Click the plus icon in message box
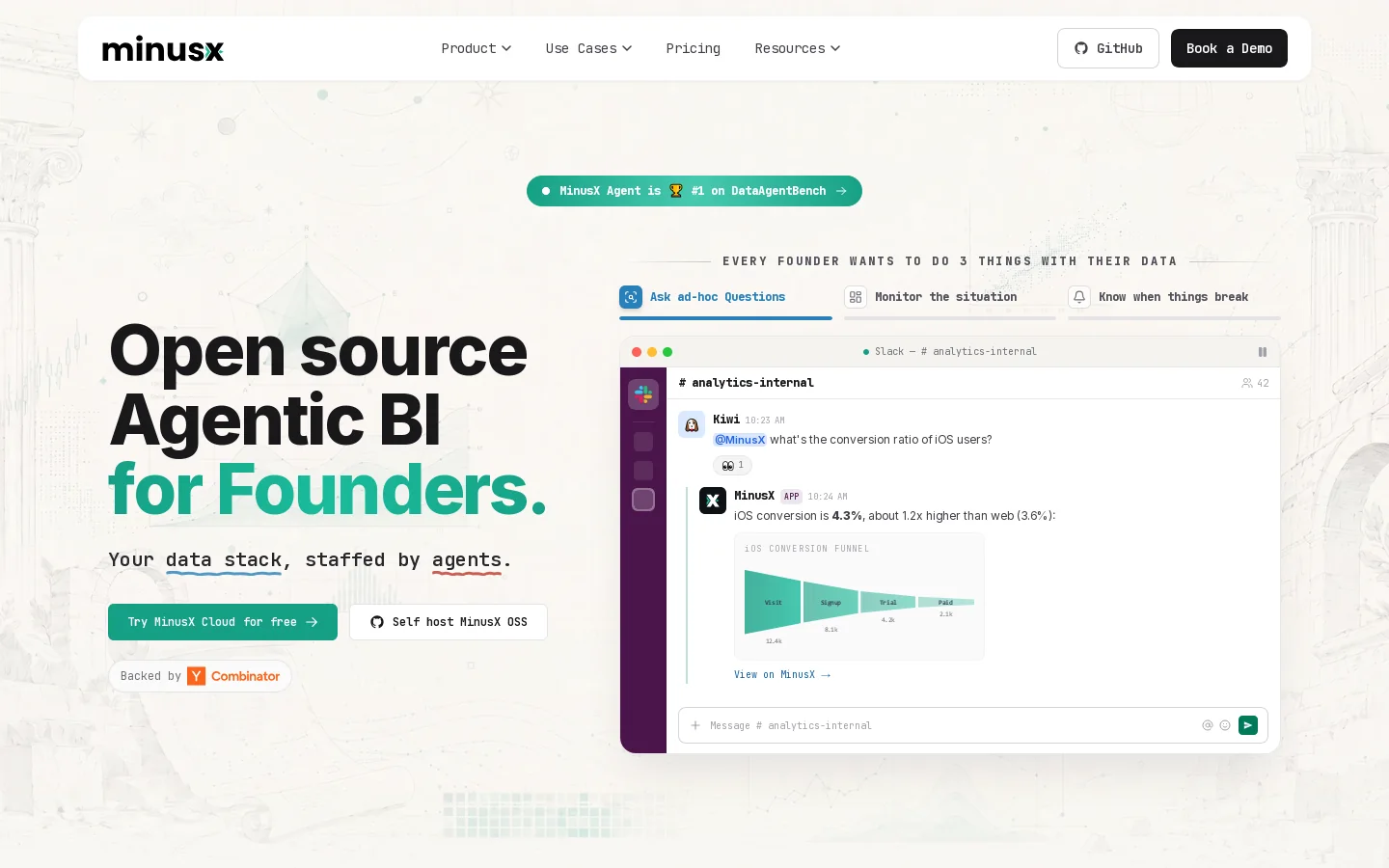The width and height of the screenshot is (1389, 868). tap(695, 725)
